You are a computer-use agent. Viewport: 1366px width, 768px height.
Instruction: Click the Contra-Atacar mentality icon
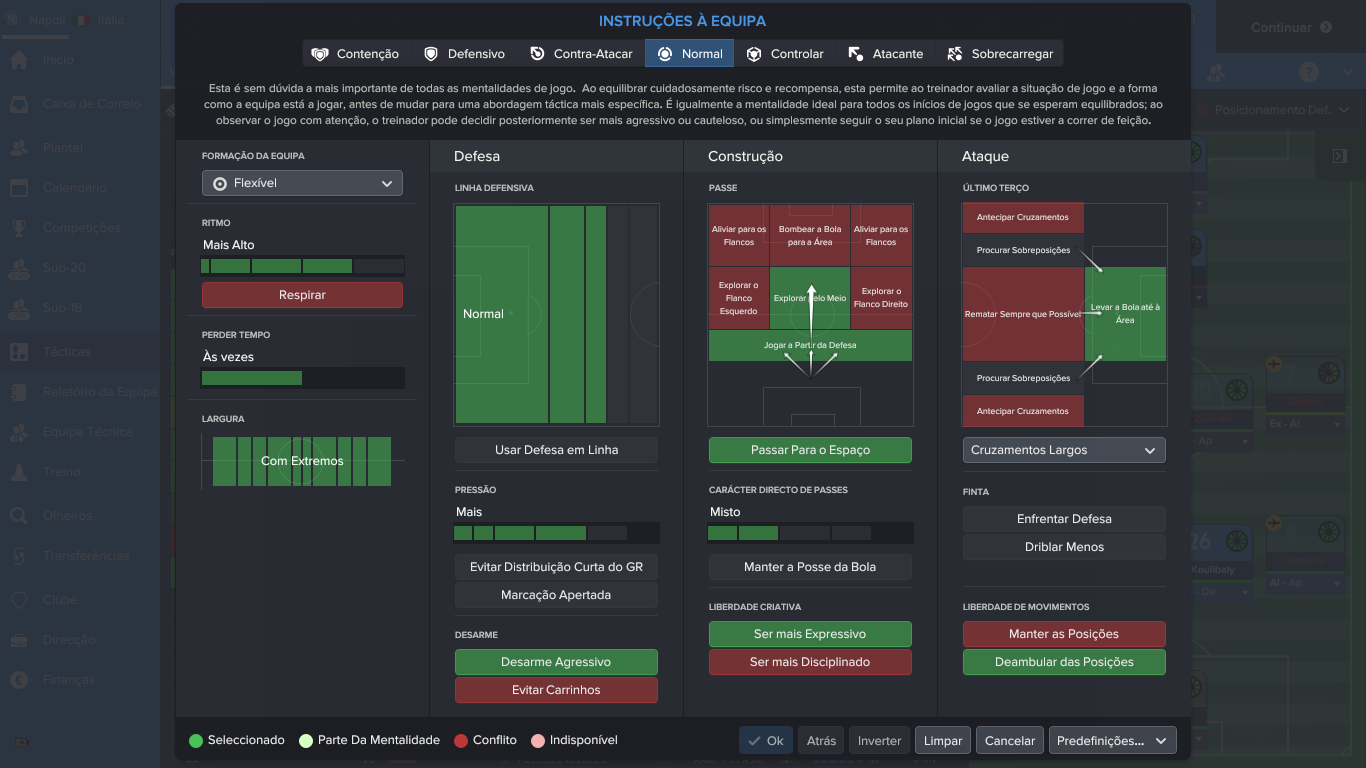click(538, 54)
